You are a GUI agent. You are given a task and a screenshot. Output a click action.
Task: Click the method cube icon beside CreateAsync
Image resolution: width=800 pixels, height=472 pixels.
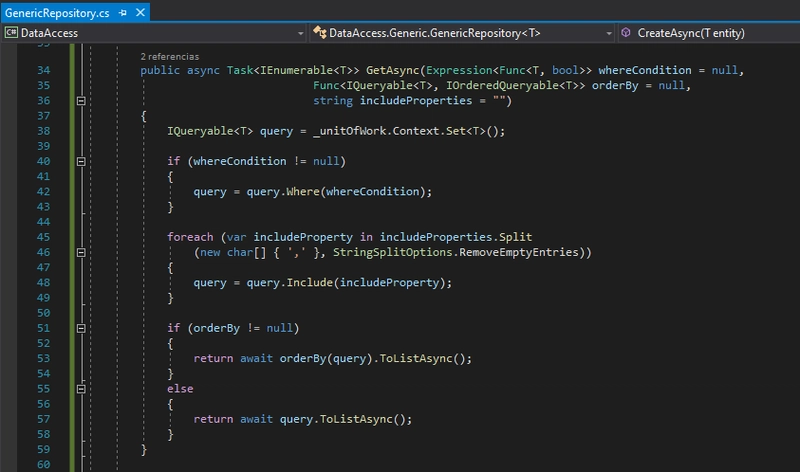pos(626,32)
